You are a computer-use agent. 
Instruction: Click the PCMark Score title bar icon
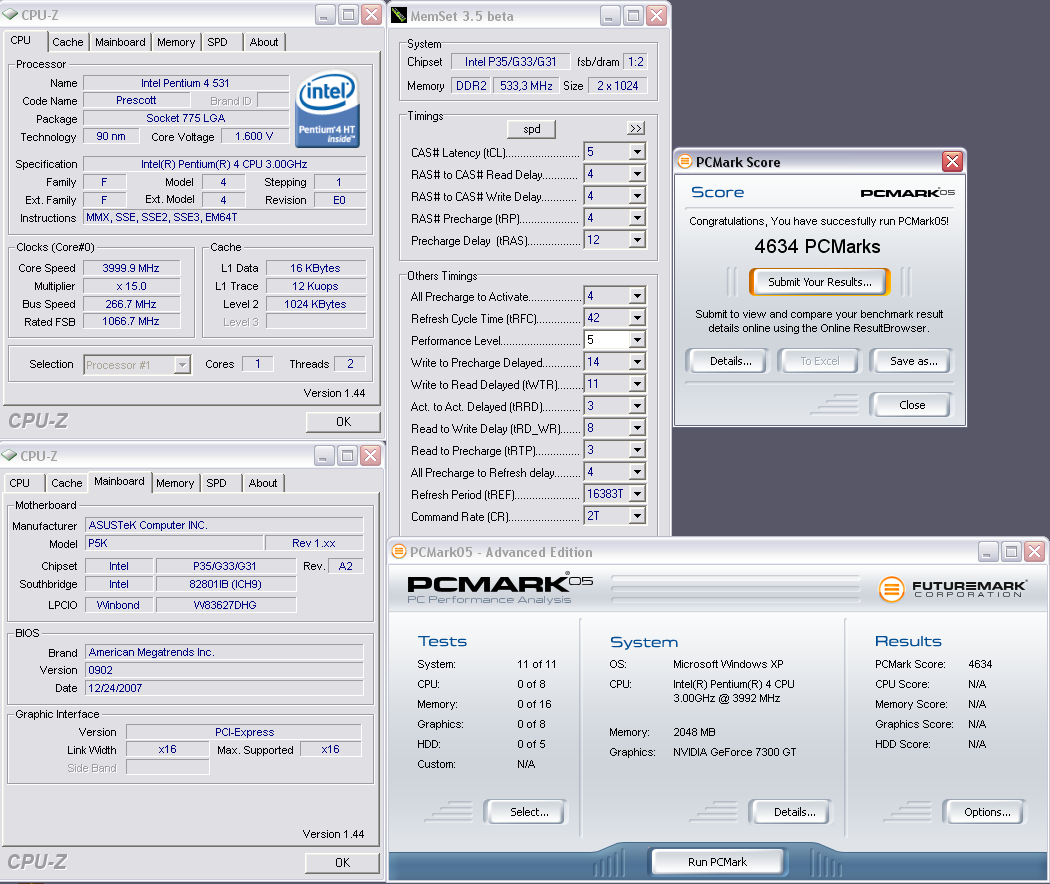[684, 161]
